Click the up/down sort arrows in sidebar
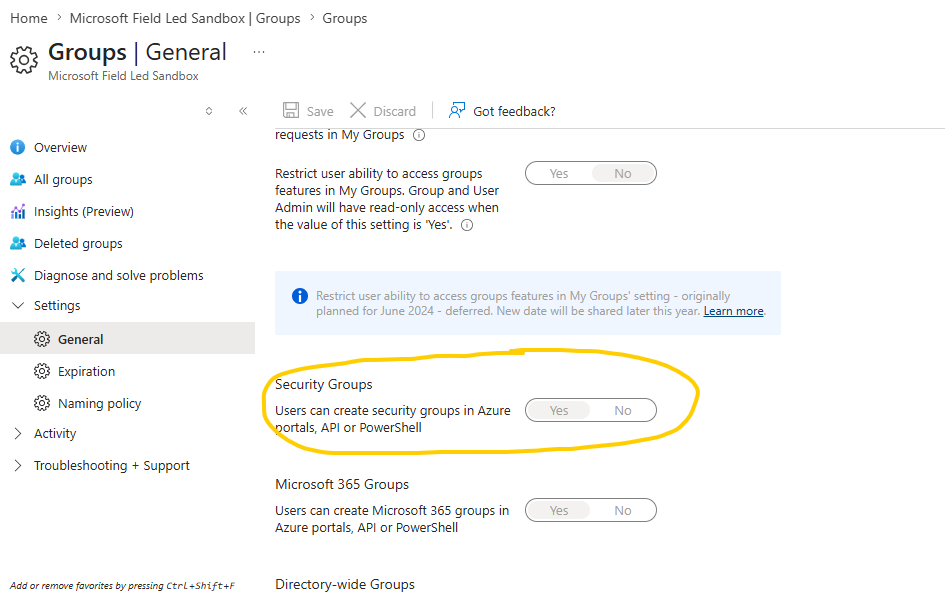 (x=209, y=111)
